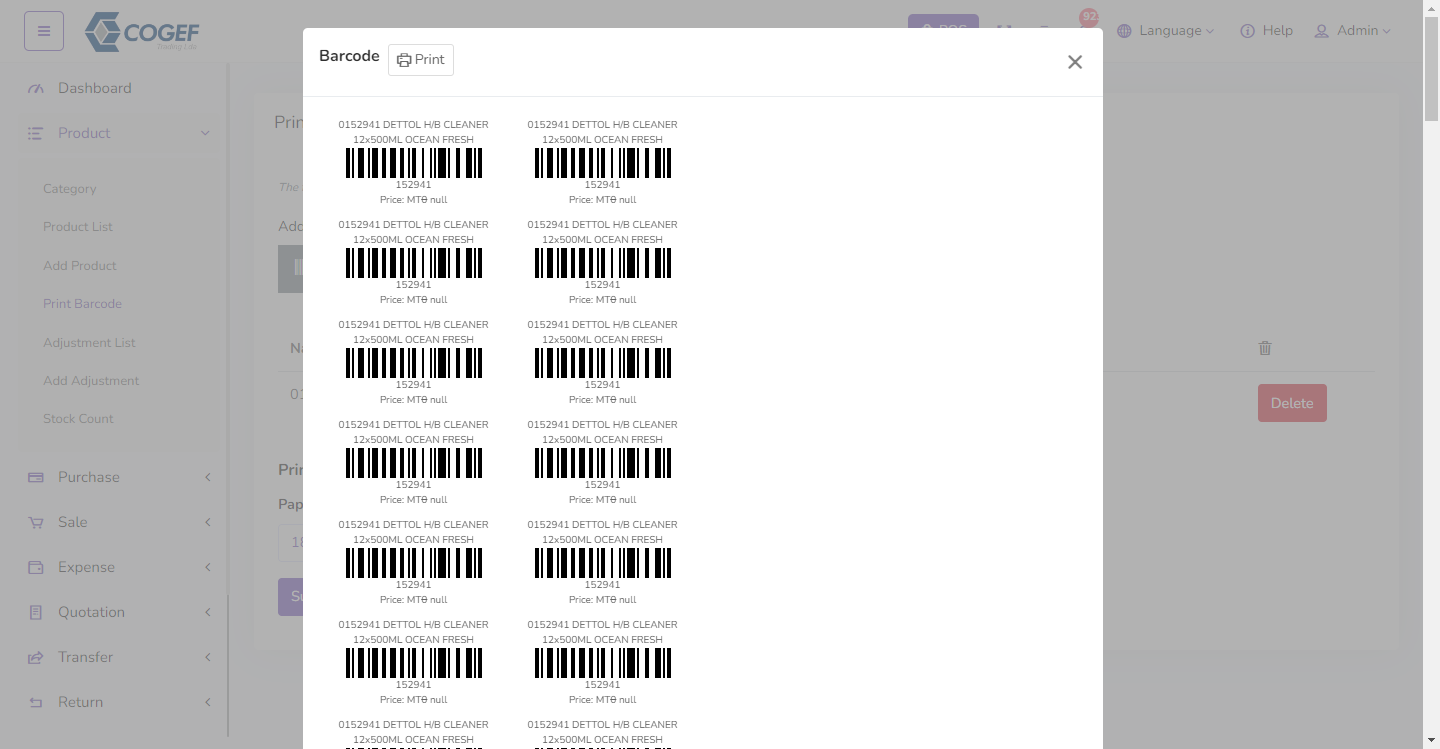Open the Adjustment List submenu item
Viewport: 1440px width, 749px height.
coord(89,343)
